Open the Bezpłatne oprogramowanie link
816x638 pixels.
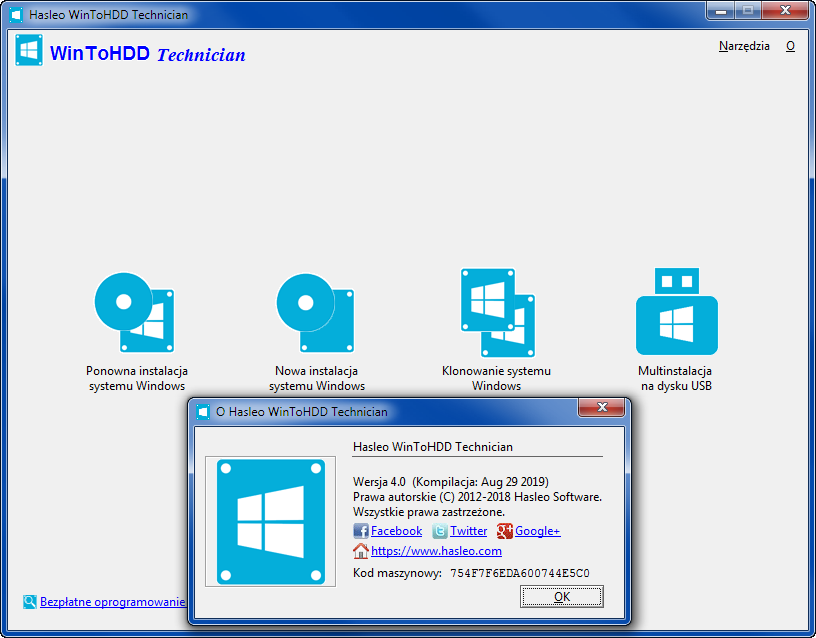pos(112,602)
